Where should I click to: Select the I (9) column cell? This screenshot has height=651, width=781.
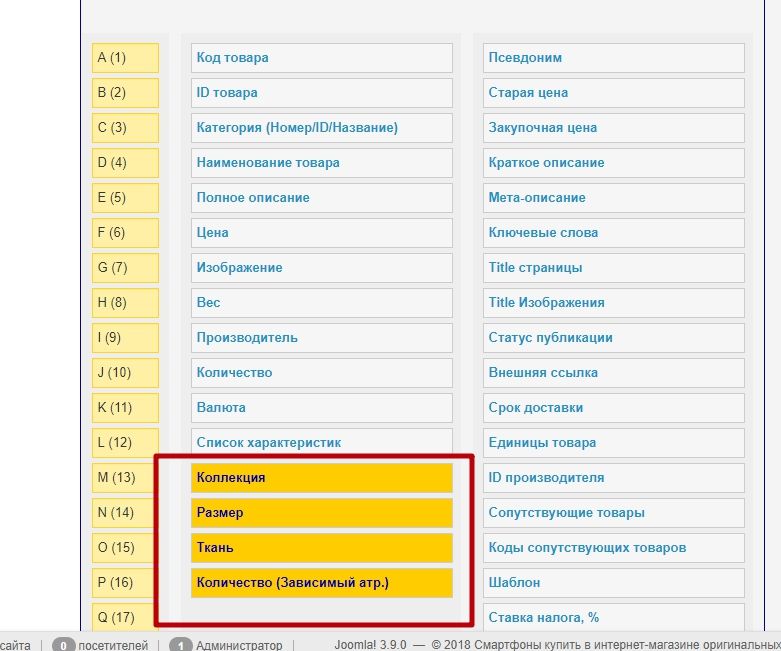pos(125,338)
